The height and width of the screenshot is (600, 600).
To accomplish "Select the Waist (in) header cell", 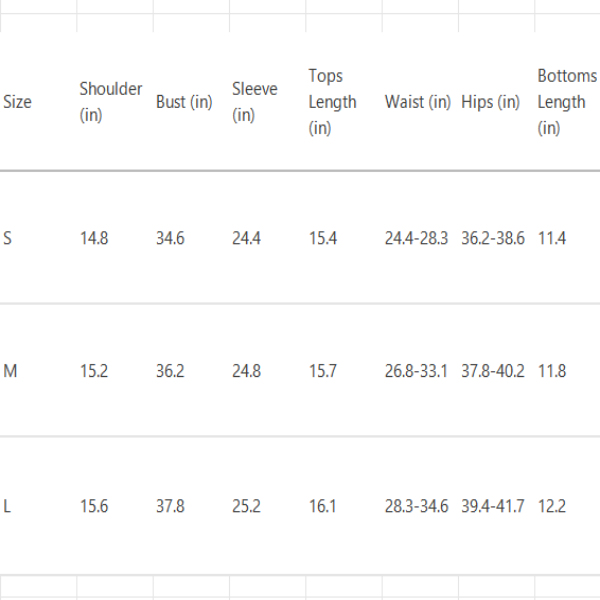I will (x=417, y=102).
